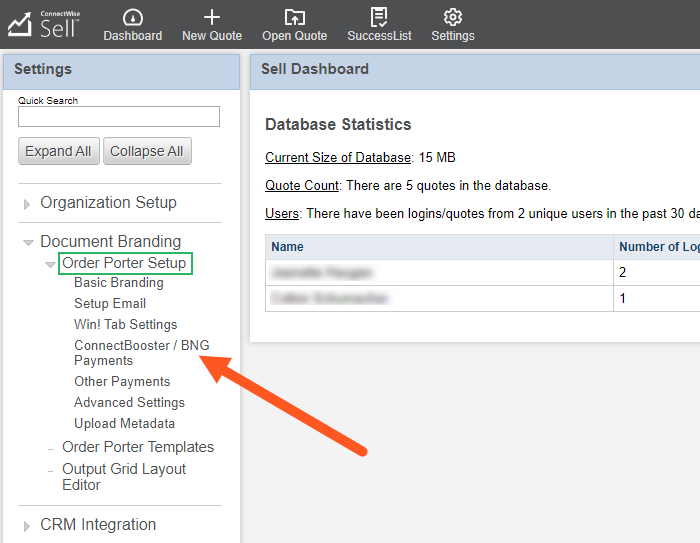Select the Document Branding section

[111, 242]
